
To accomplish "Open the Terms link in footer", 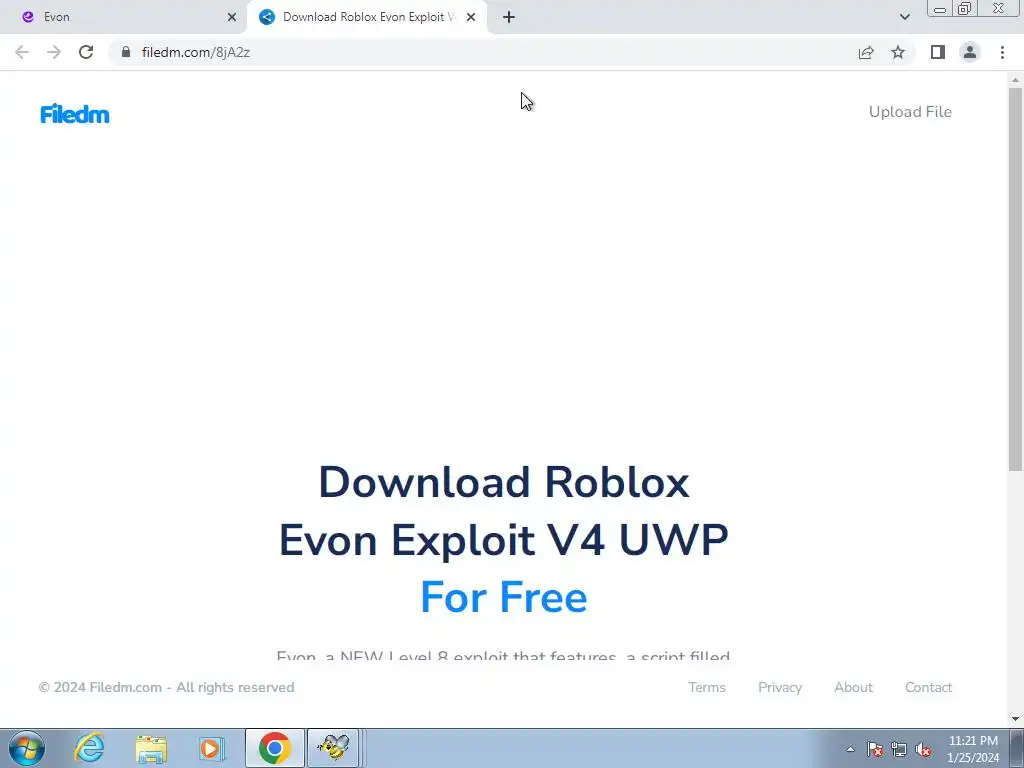I will (707, 687).
